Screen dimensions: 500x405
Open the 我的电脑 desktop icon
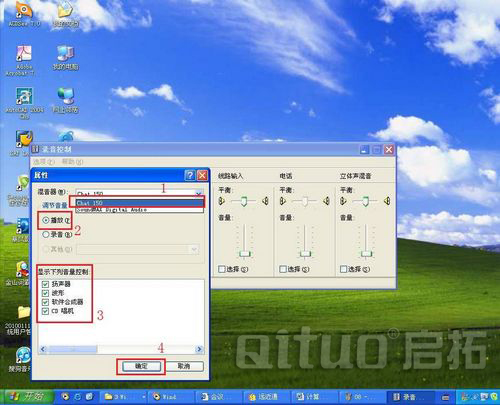(65, 57)
